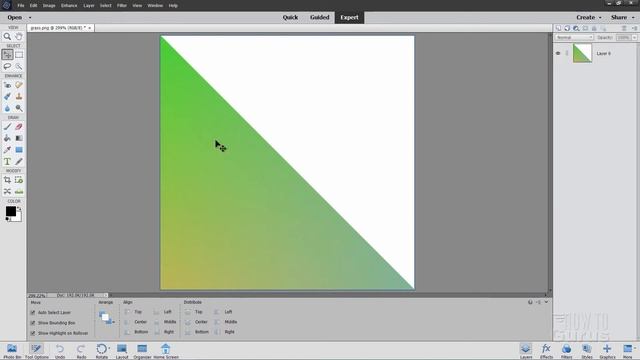Select the Crop tool
Screen dimensions: 640x360
coord(7,180)
